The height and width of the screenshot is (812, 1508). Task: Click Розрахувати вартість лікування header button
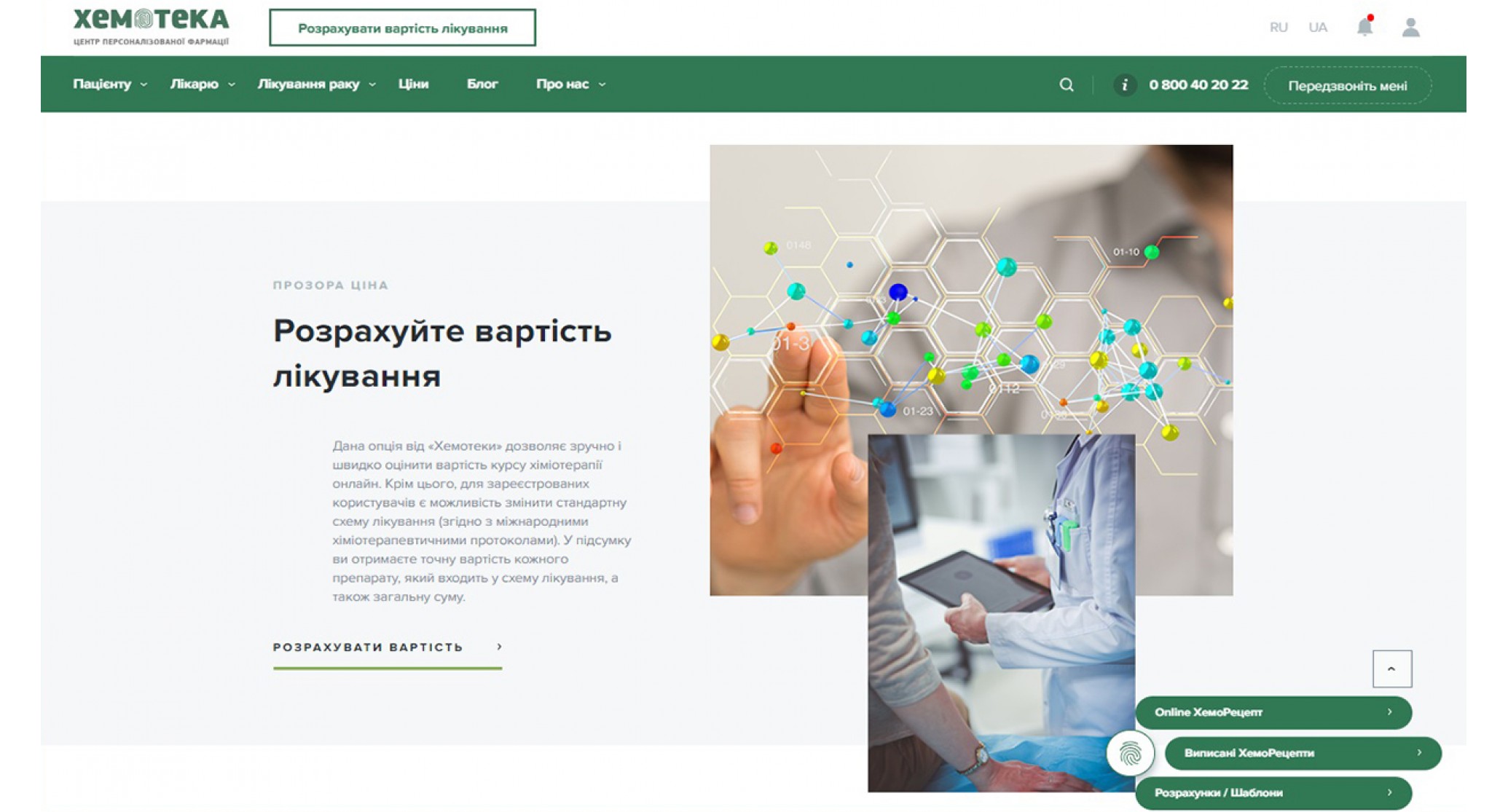(x=402, y=28)
